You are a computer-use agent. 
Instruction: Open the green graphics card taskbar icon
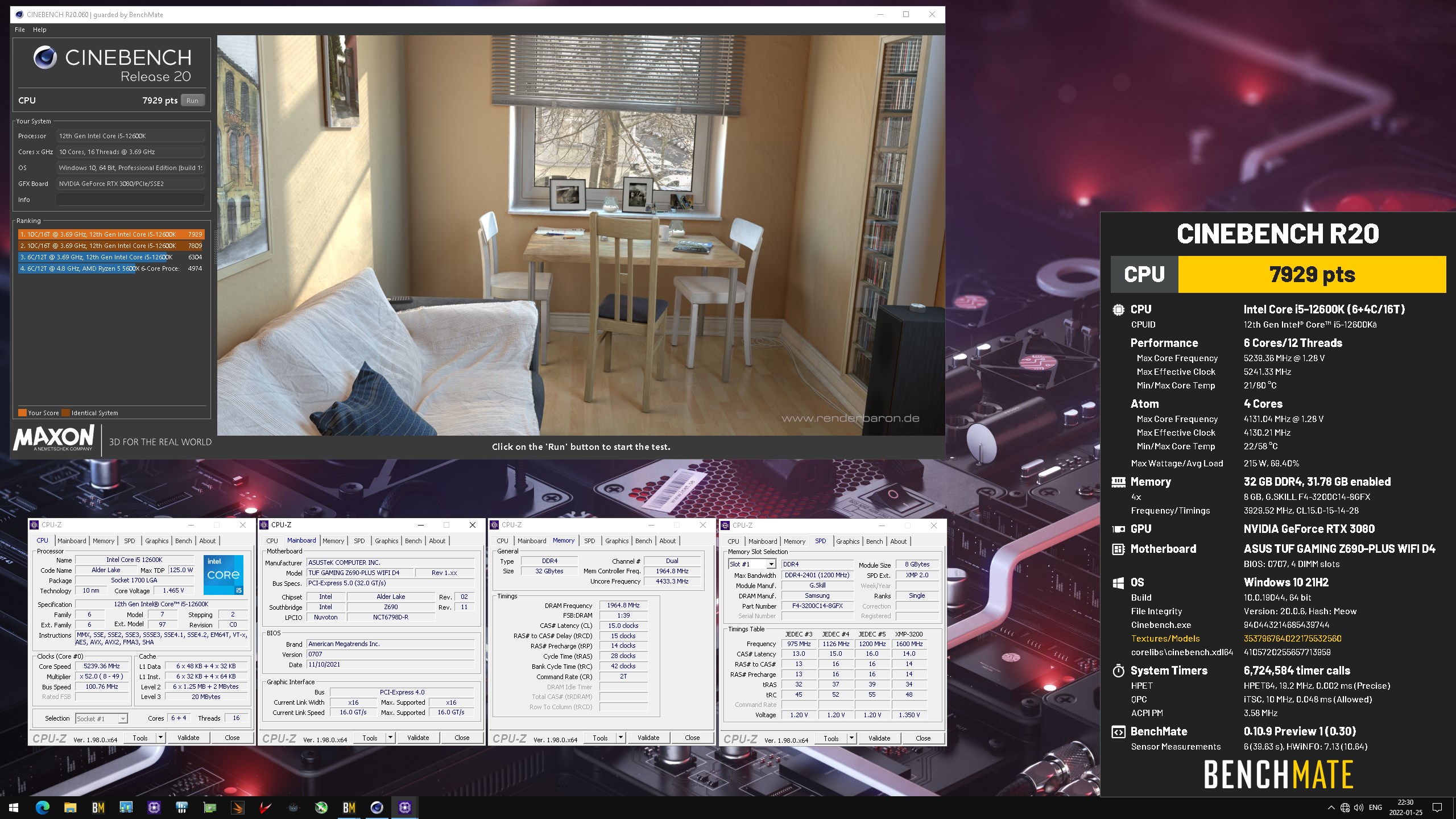[x=210, y=807]
